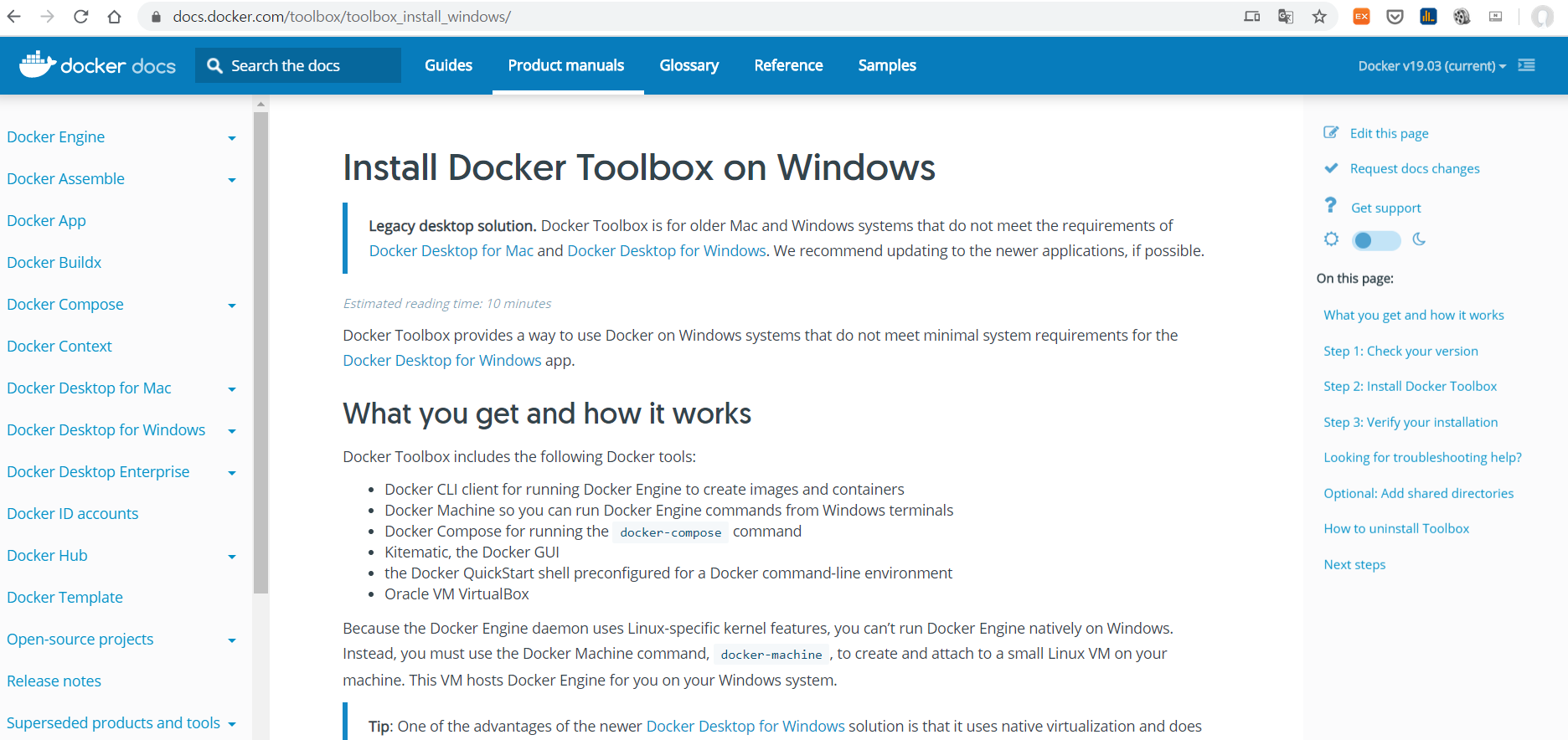
Task: Open the translate page icon
Action: [1286, 16]
